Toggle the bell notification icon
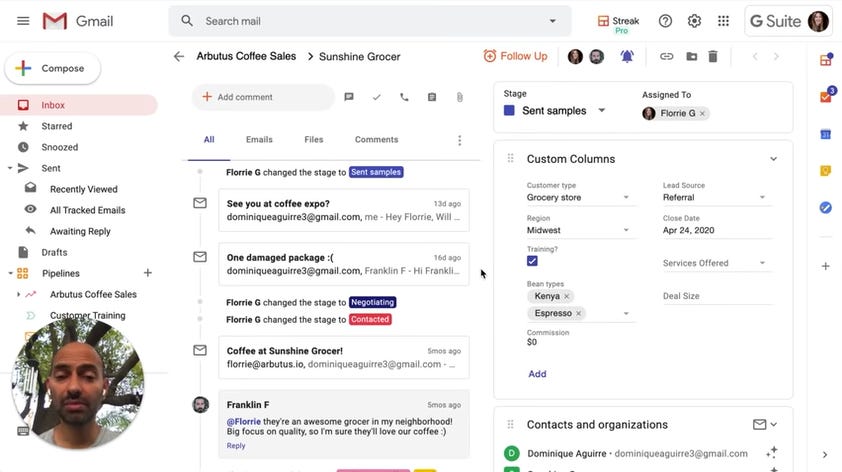This screenshot has height=472, width=842. pos(627,56)
